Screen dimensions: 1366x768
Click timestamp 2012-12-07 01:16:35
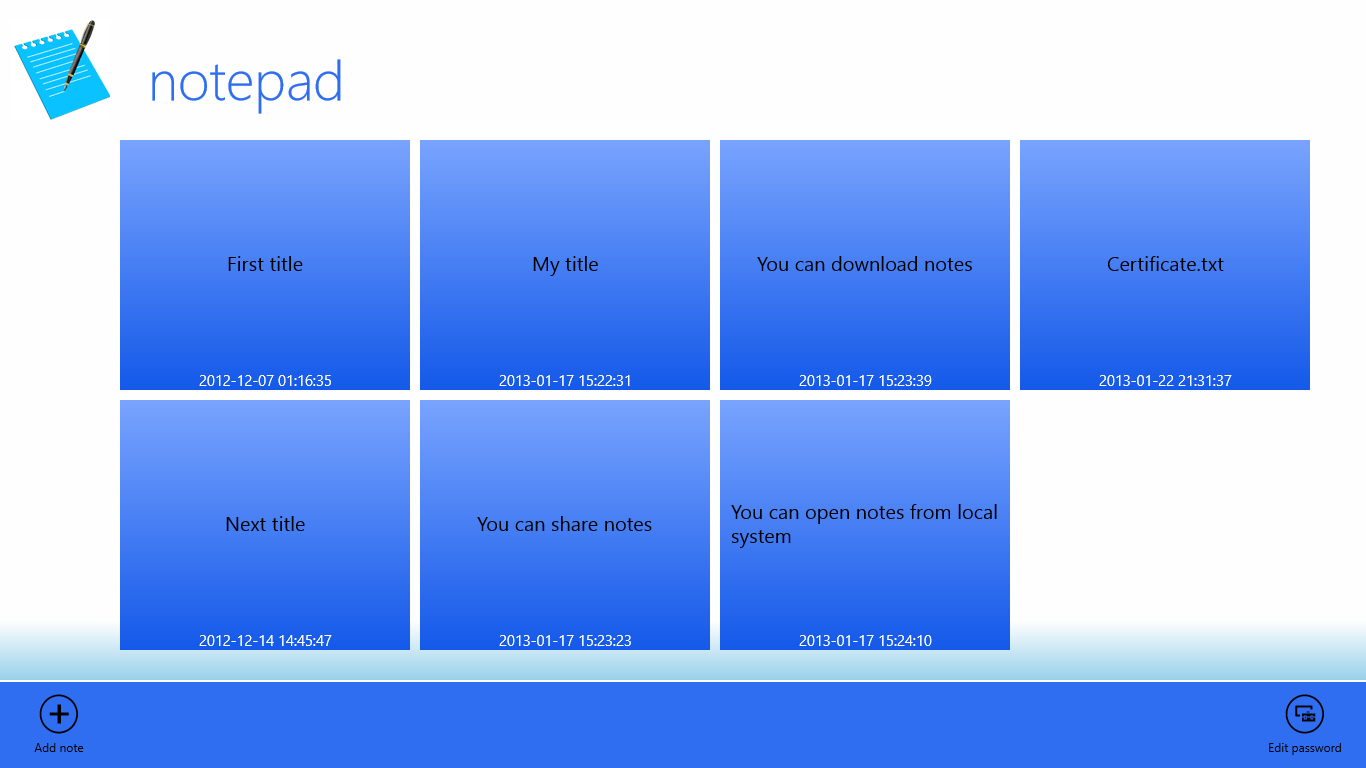coord(265,381)
